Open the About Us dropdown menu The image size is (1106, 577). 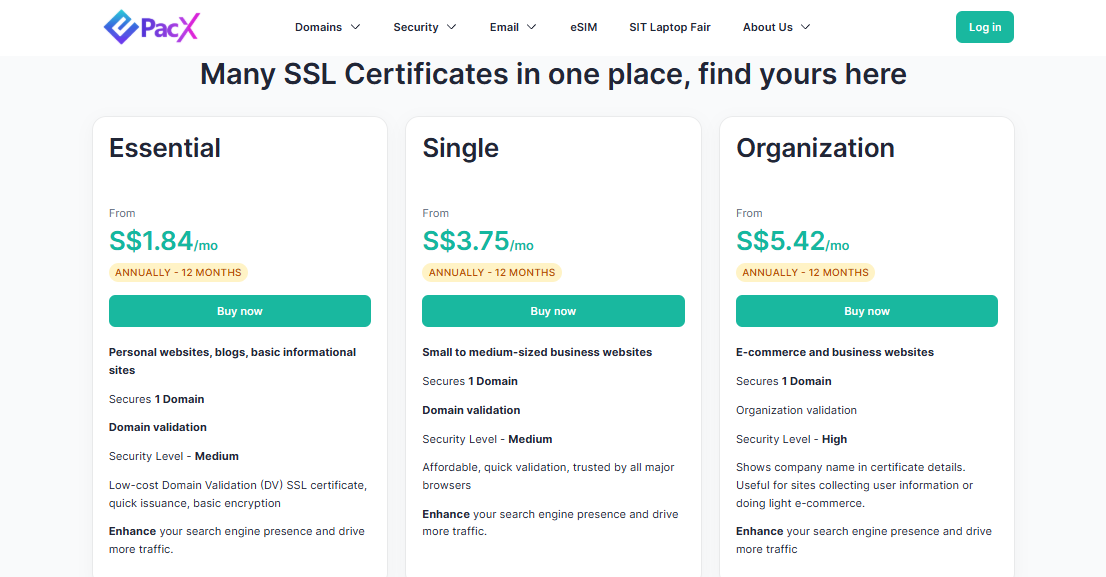(776, 27)
